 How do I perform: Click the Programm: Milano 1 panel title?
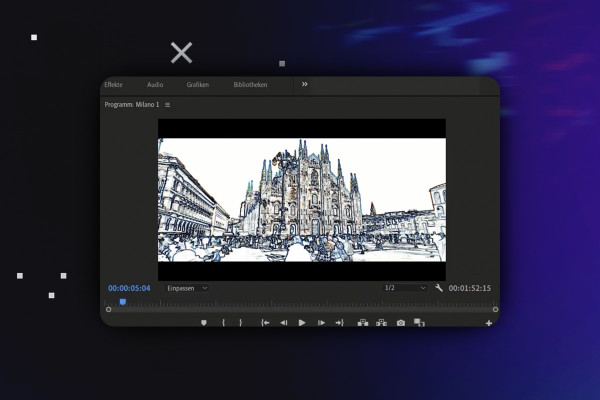132,104
